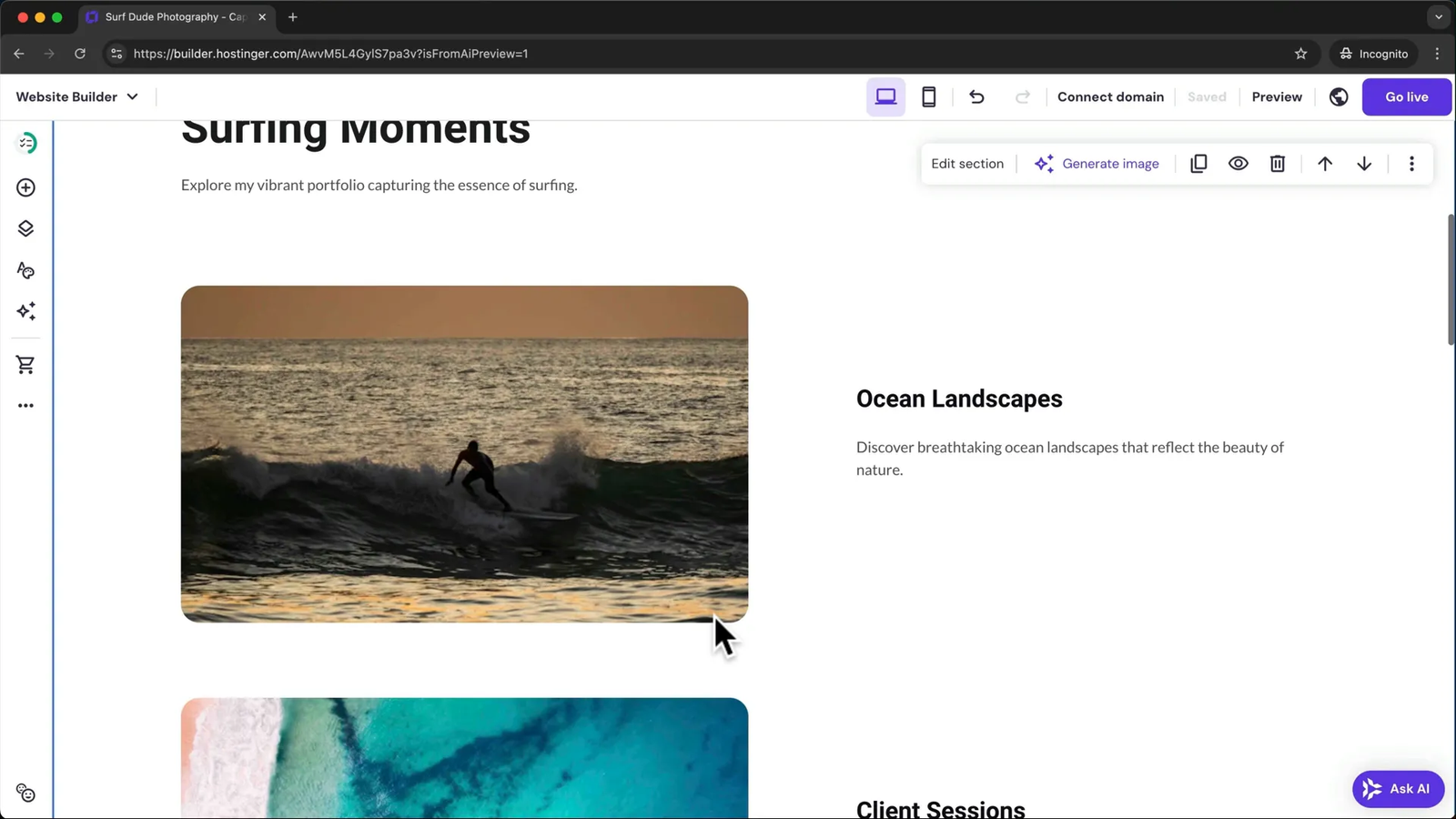Click Connect domain
Image resolution: width=1456 pixels, height=819 pixels.
tap(1110, 97)
